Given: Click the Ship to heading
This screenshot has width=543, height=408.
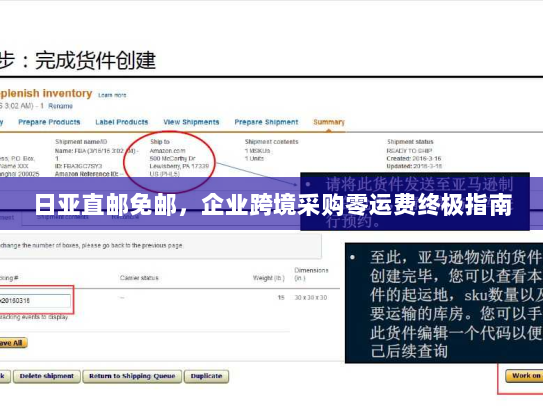Looking at the screenshot, I should 160,142.
